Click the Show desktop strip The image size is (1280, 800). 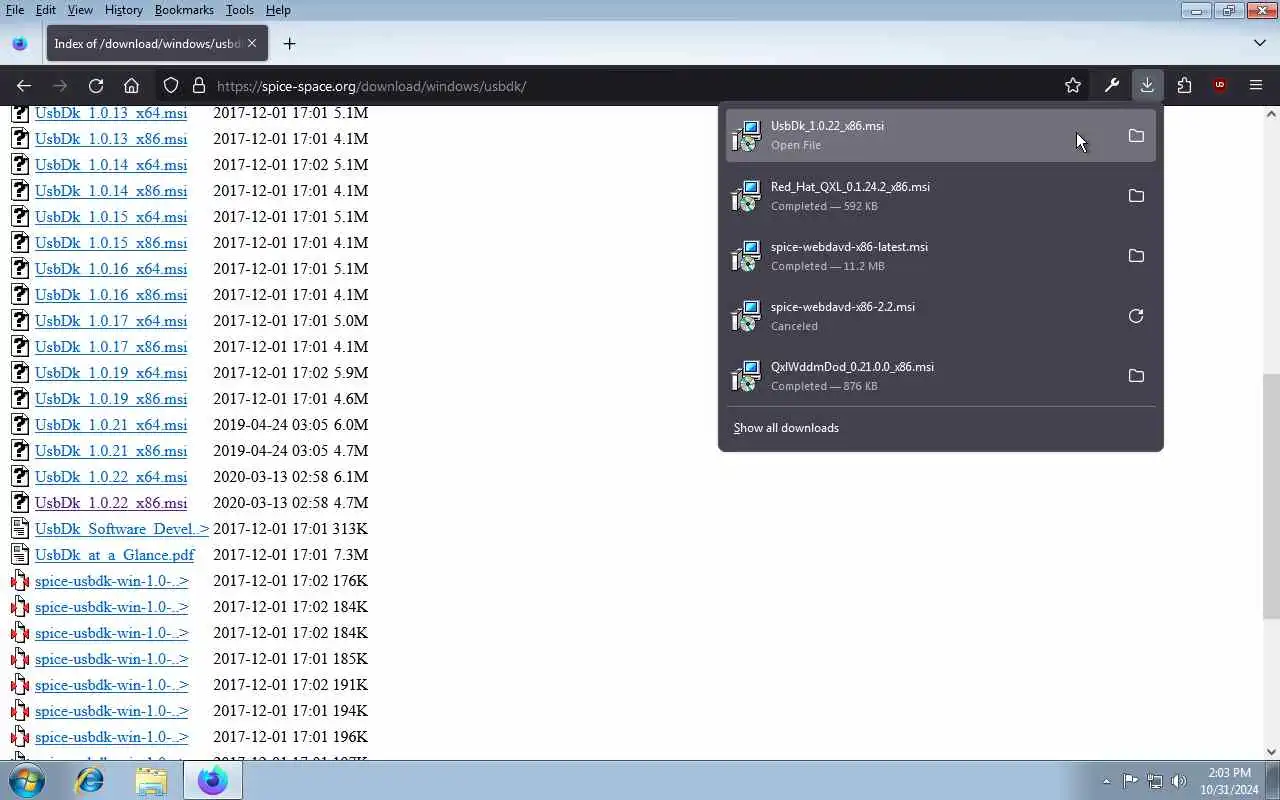click(x=1273, y=780)
